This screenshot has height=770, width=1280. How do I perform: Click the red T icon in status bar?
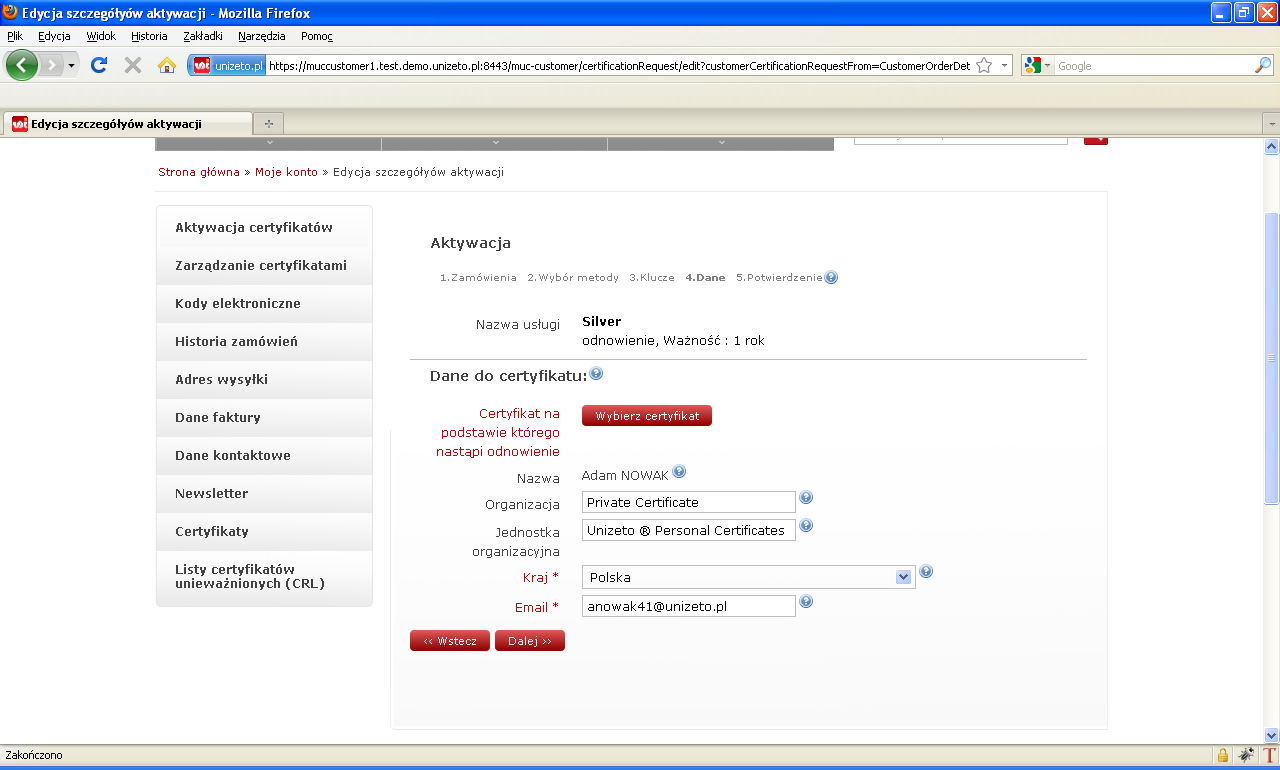point(1270,755)
